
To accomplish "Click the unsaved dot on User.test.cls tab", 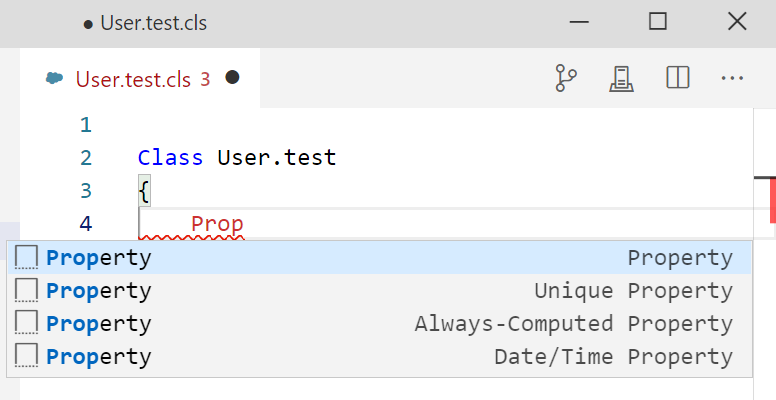I will (232, 78).
